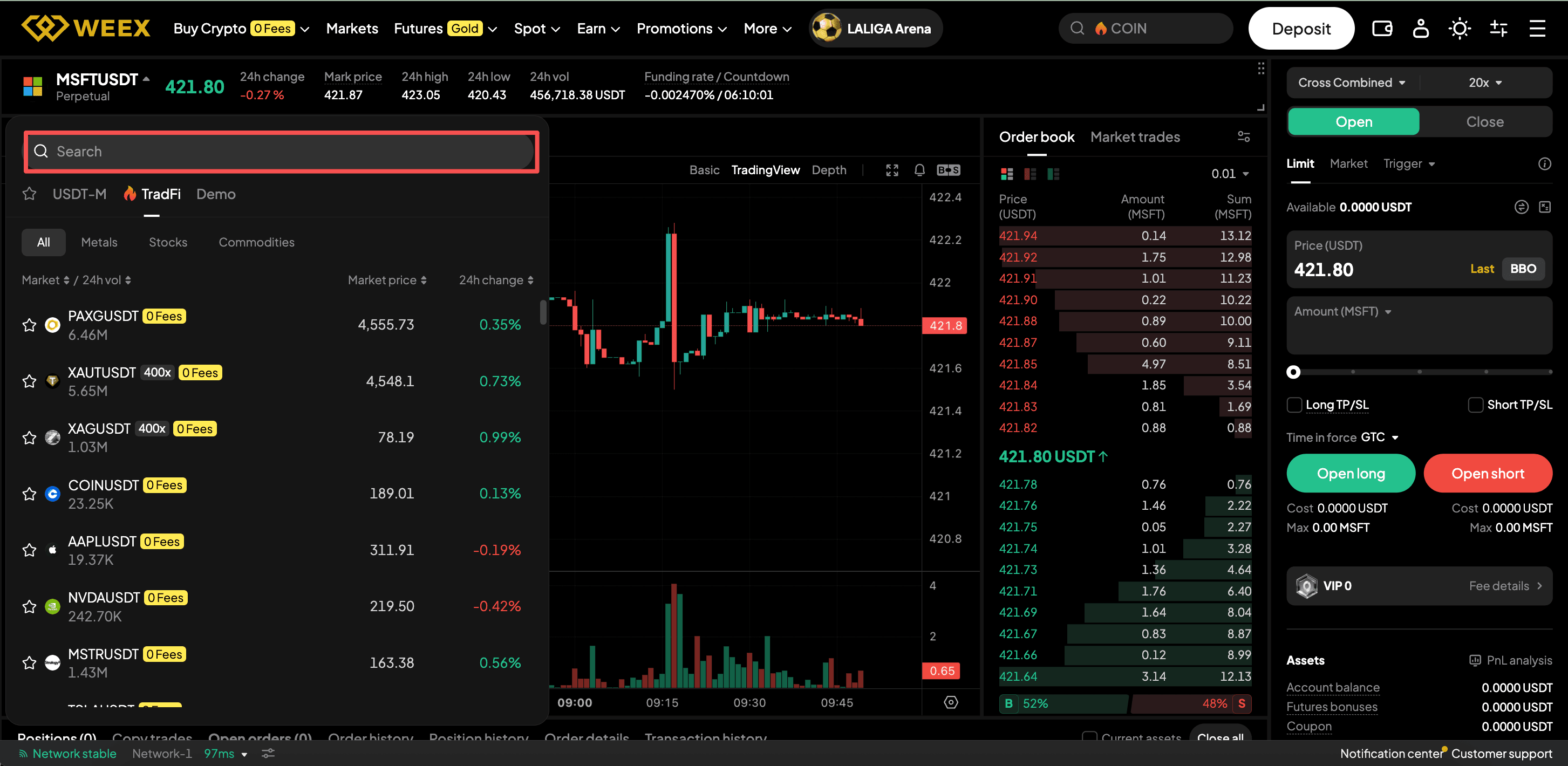
Task: Click the chart alert bell icon
Action: 919,170
